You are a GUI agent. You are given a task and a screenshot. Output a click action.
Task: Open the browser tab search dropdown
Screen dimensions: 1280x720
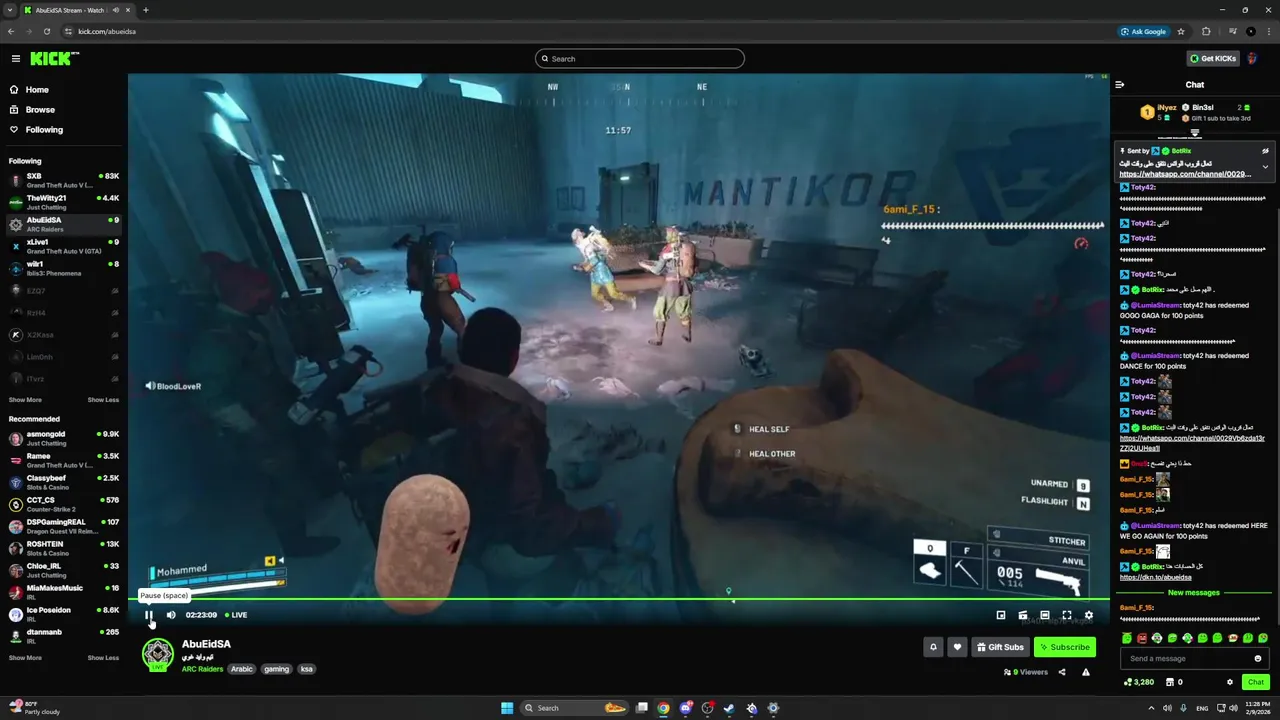click(10, 10)
